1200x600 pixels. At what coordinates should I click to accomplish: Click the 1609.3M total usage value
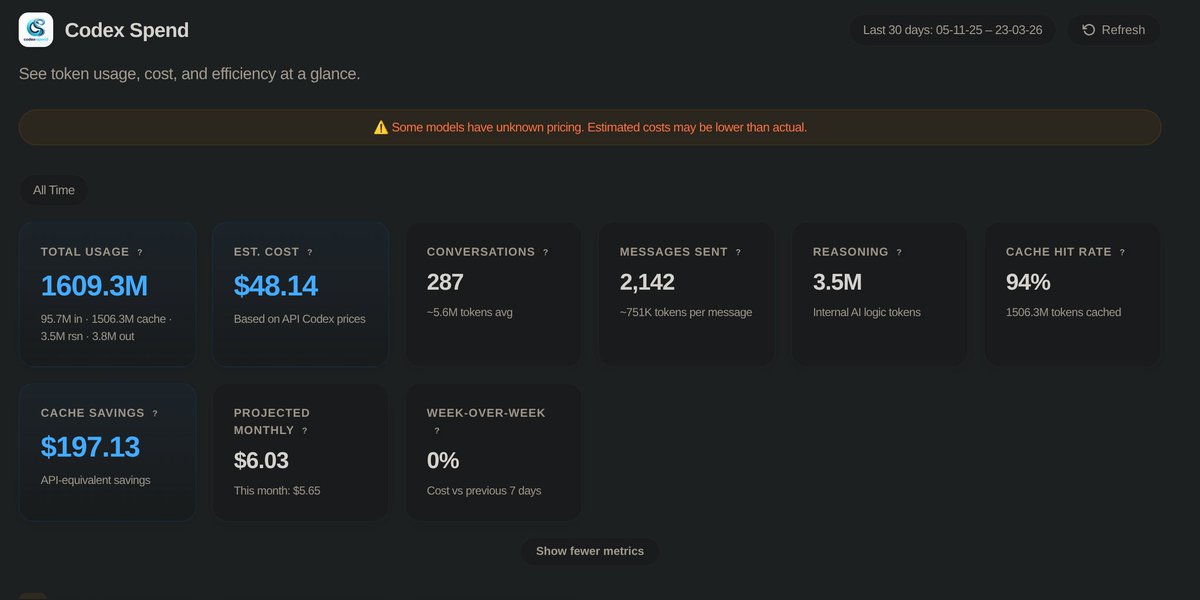94,286
